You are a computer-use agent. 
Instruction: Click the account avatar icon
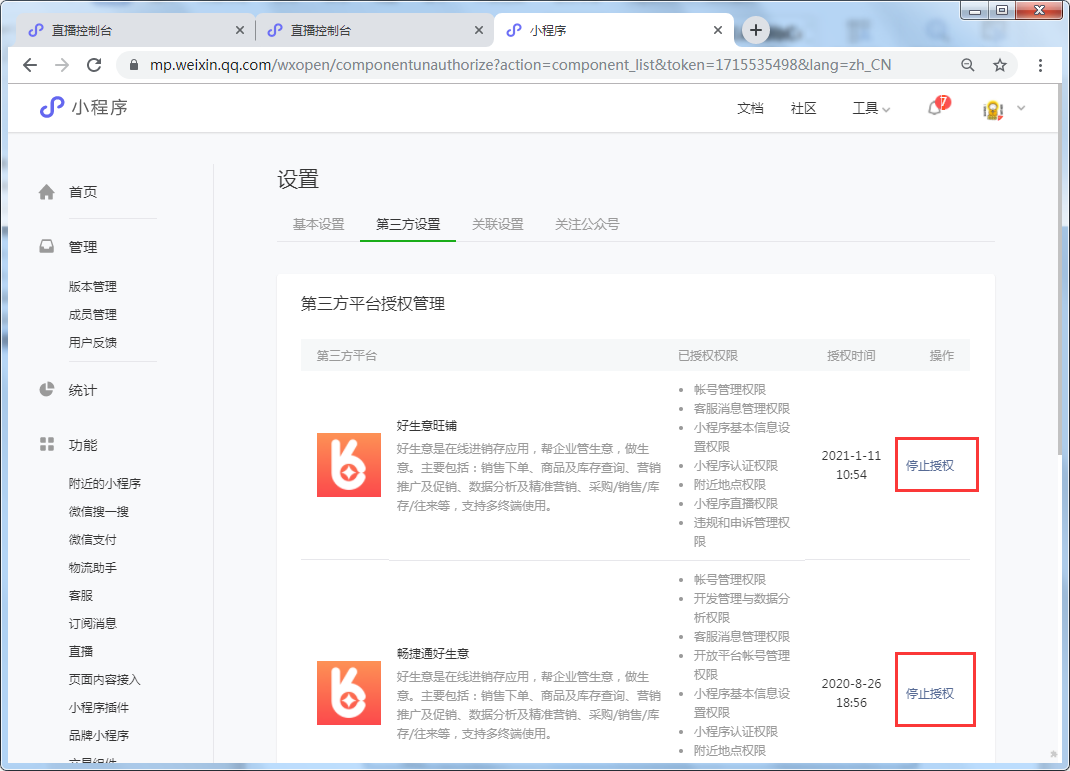click(993, 109)
